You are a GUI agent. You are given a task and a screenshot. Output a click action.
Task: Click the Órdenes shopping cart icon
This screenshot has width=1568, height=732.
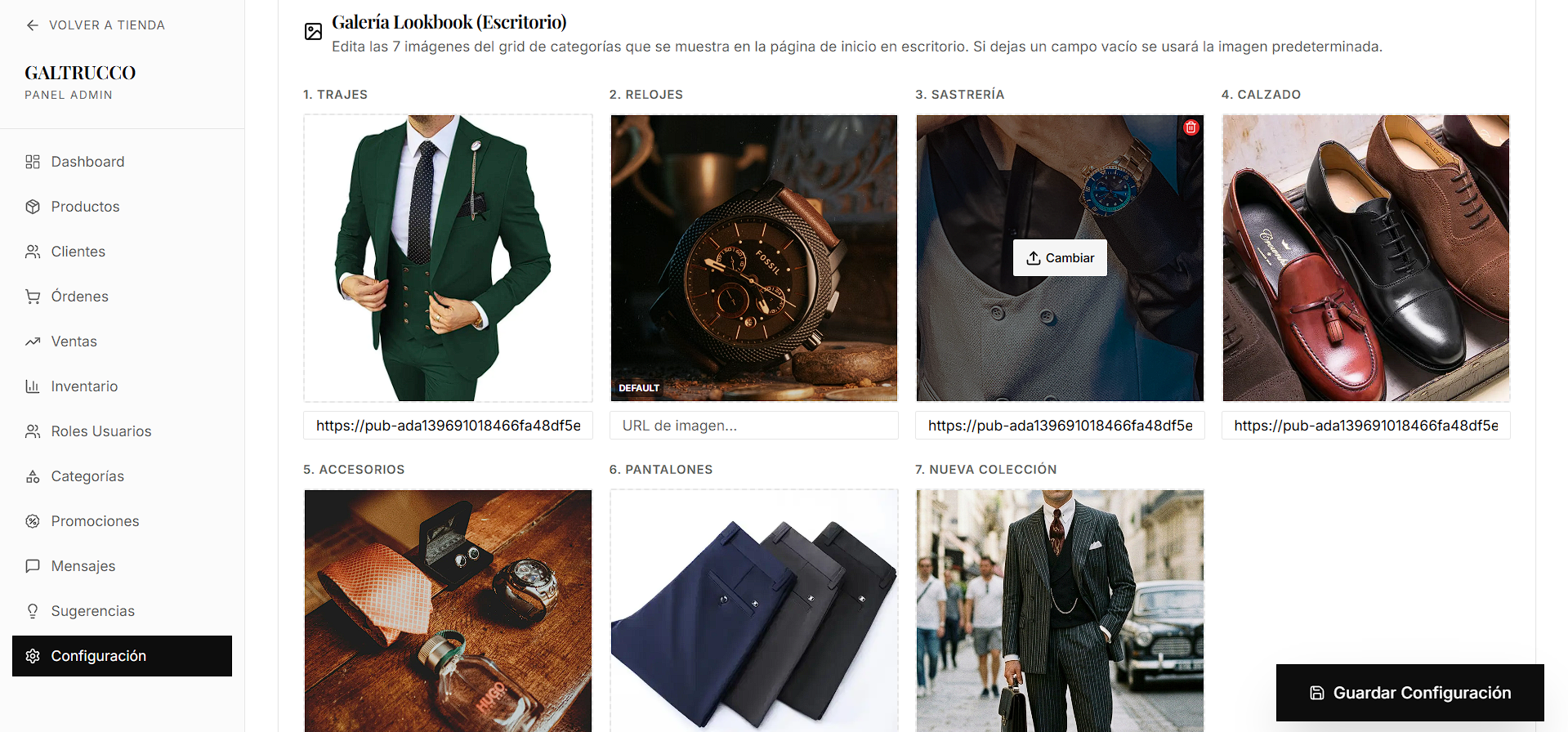[x=33, y=297]
